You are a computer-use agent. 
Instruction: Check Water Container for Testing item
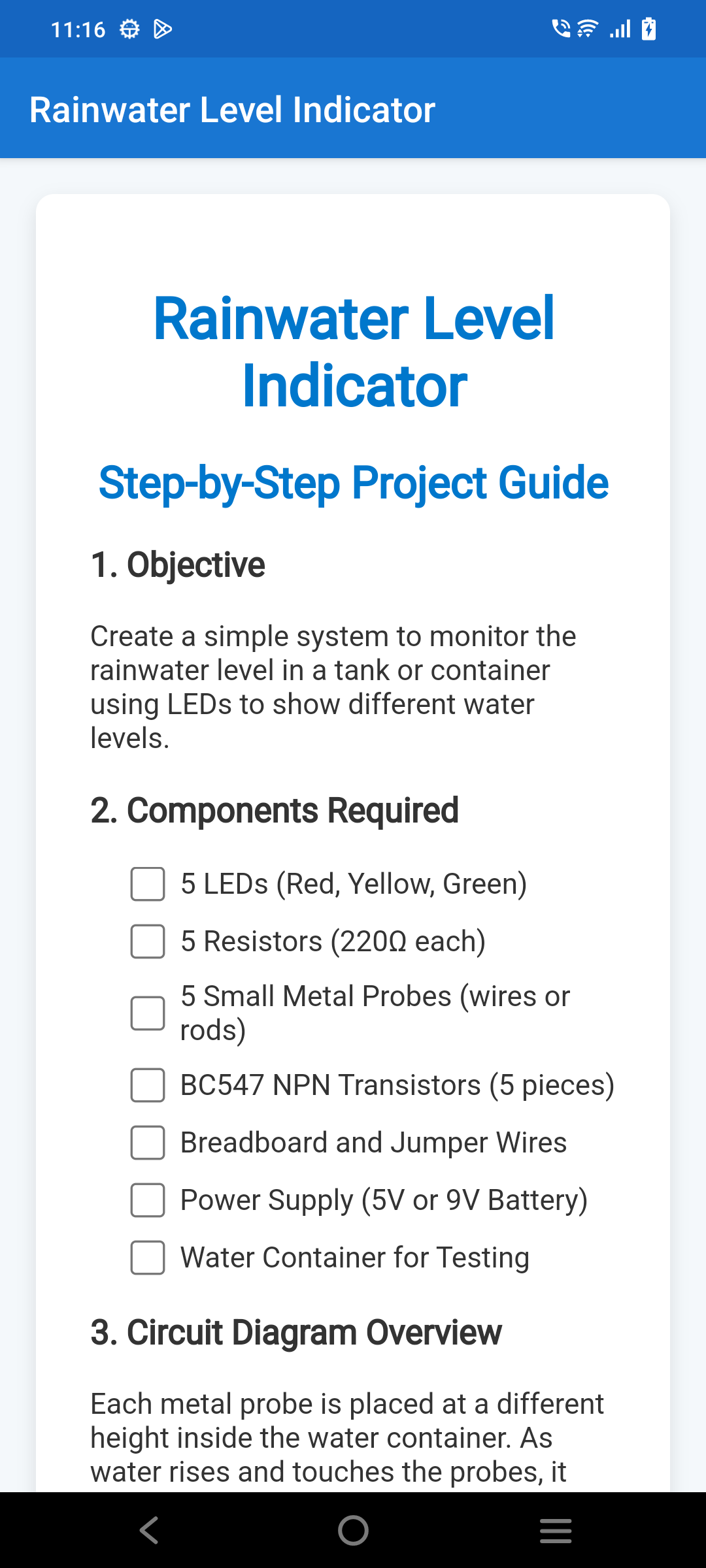click(148, 1258)
